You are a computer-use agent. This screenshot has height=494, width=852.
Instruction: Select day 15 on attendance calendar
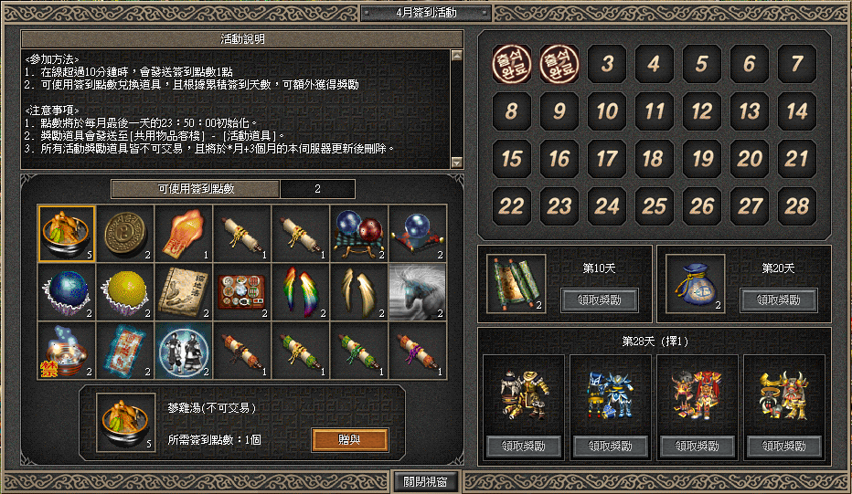[x=511, y=159]
